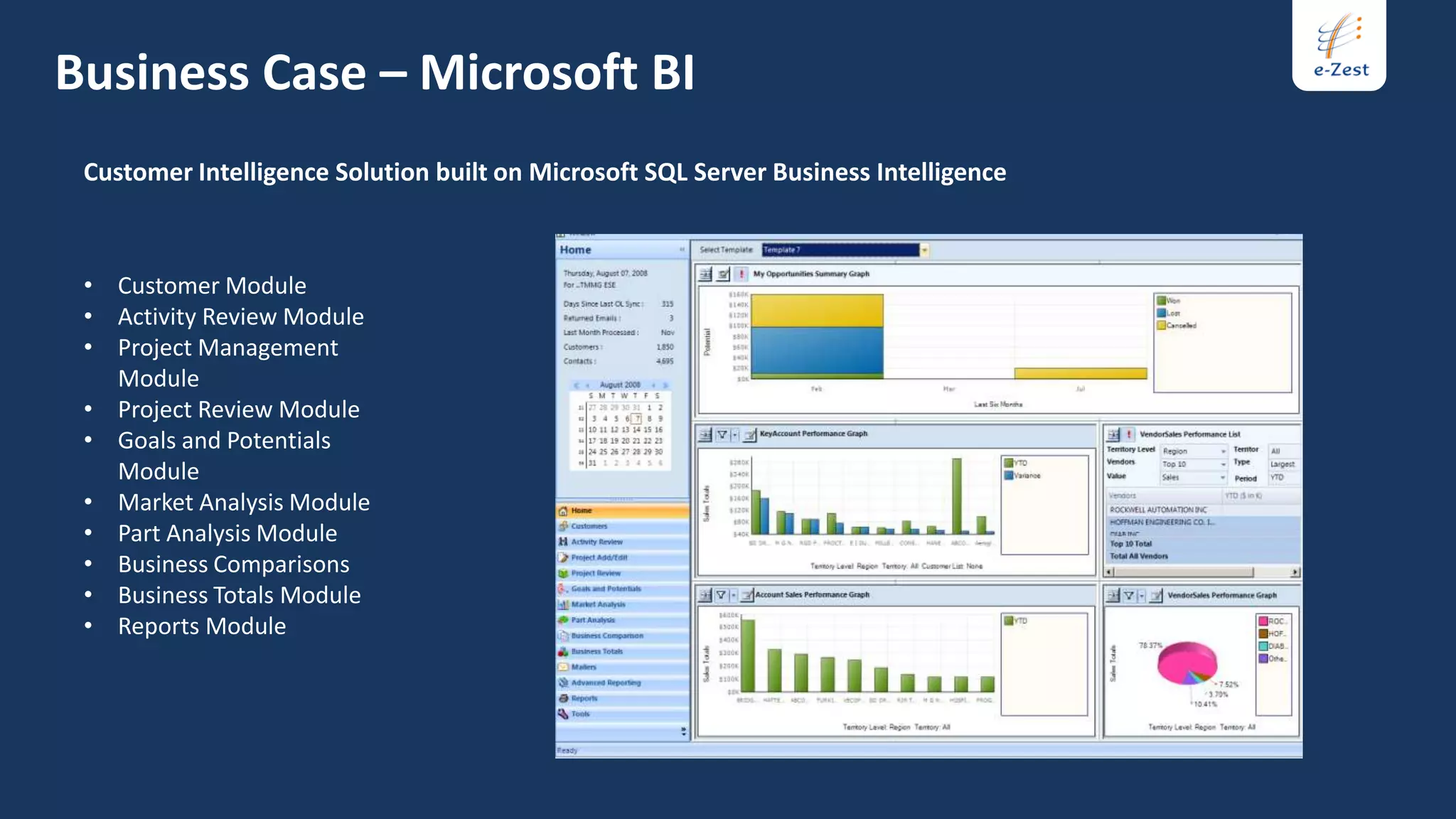Click Mailers envelope icon
Screen dimensions: 1456x819
(x=563, y=667)
